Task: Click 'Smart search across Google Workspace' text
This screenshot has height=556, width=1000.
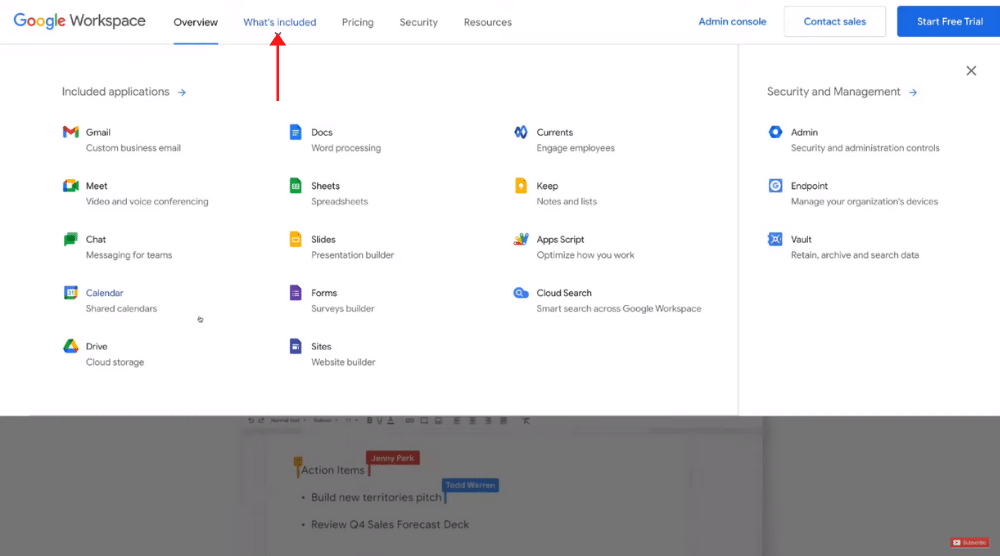Action: (x=619, y=309)
